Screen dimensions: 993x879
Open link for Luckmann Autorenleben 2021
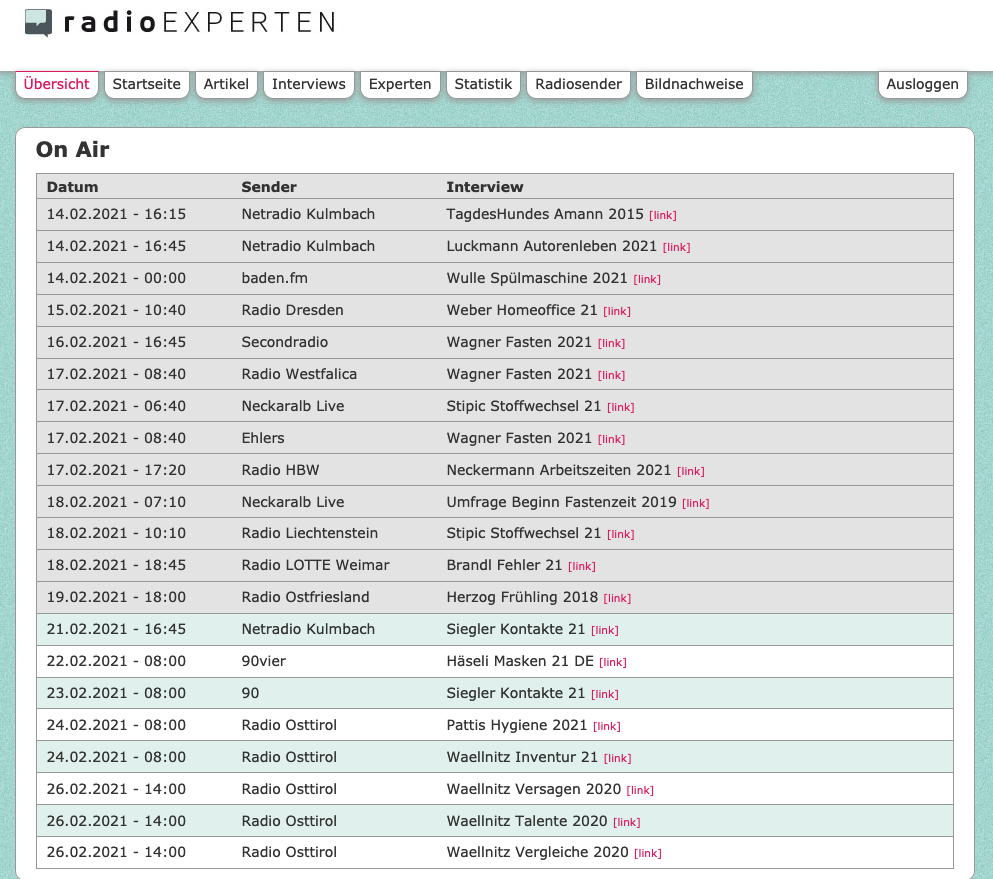[676, 248]
